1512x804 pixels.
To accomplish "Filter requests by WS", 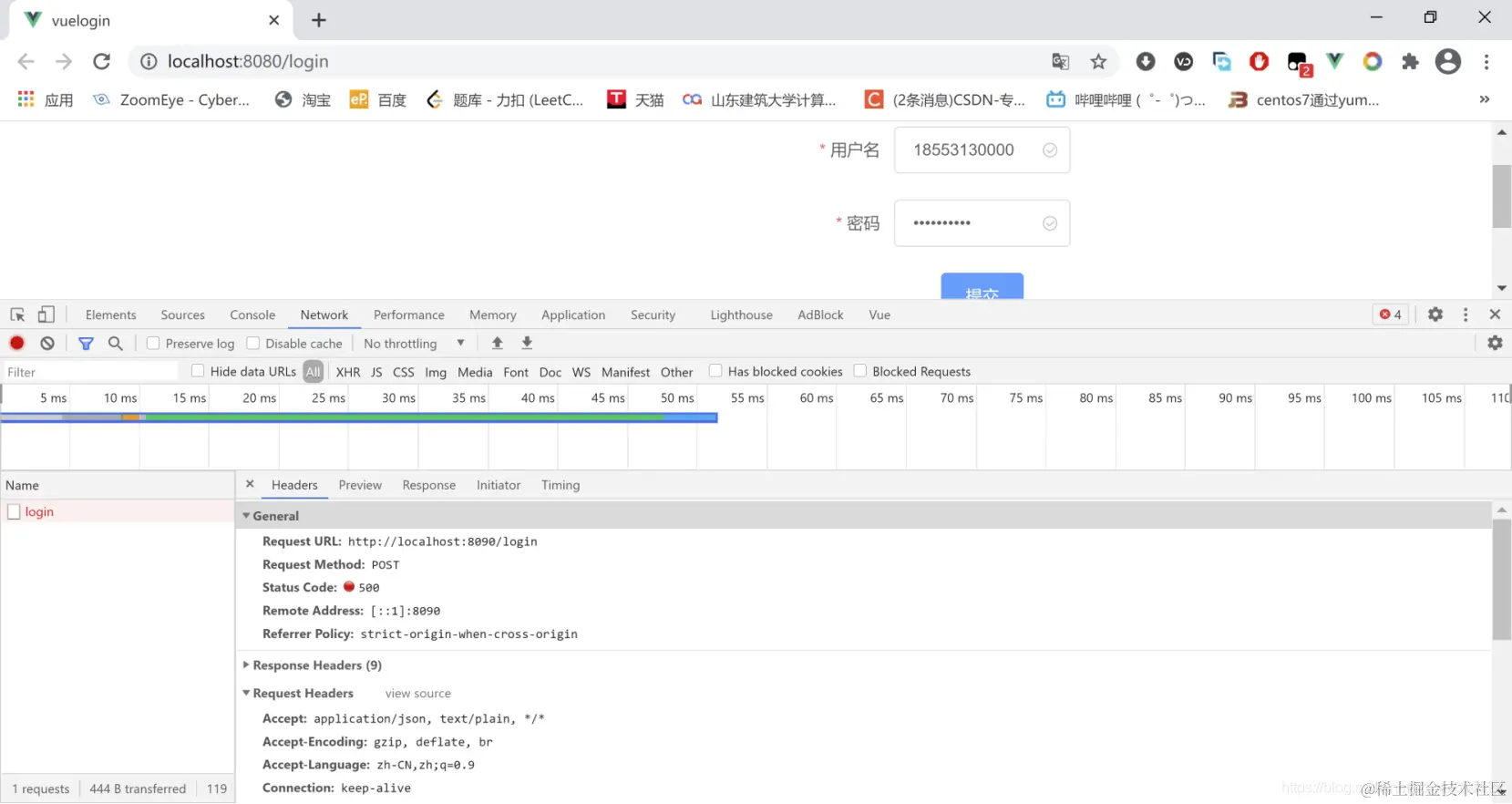I will pyautogui.click(x=581, y=372).
